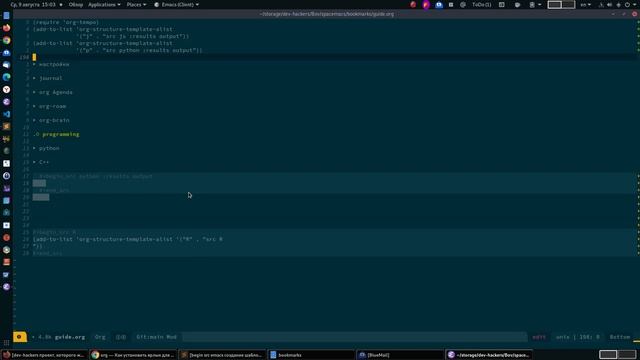
Task: Open Firefox from the dock
Action: pos(7,28)
